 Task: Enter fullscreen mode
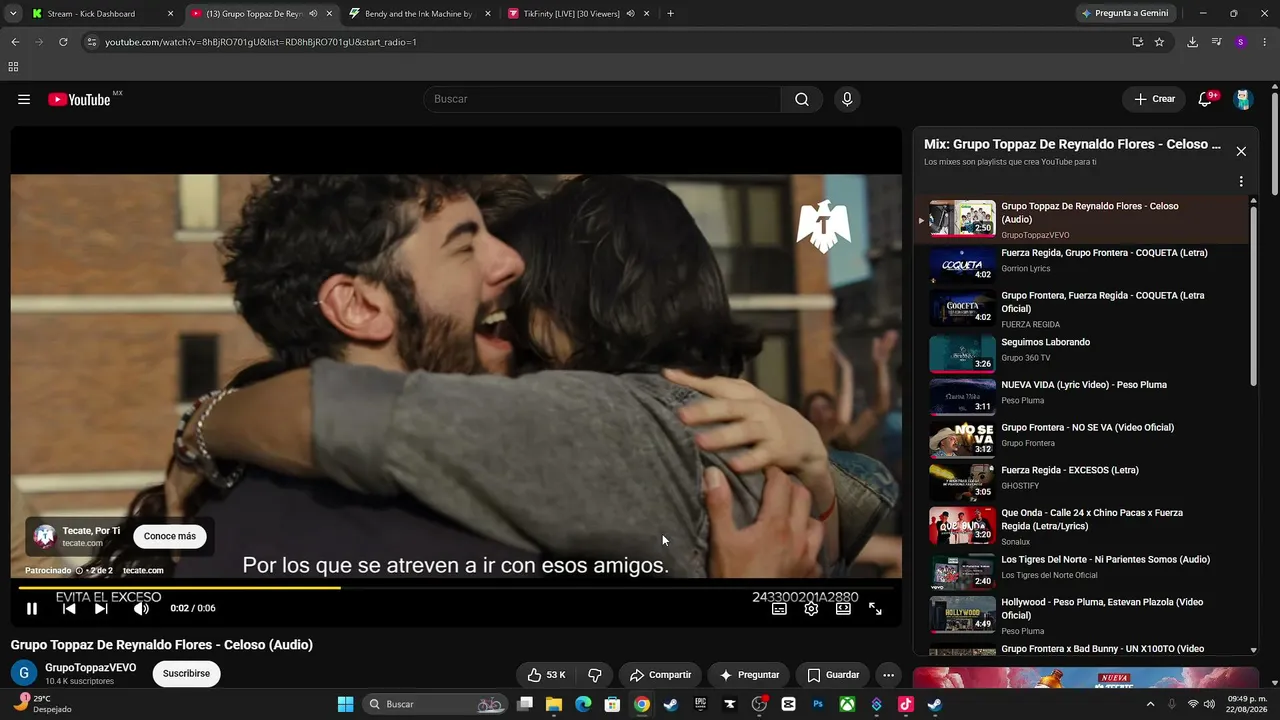click(875, 608)
